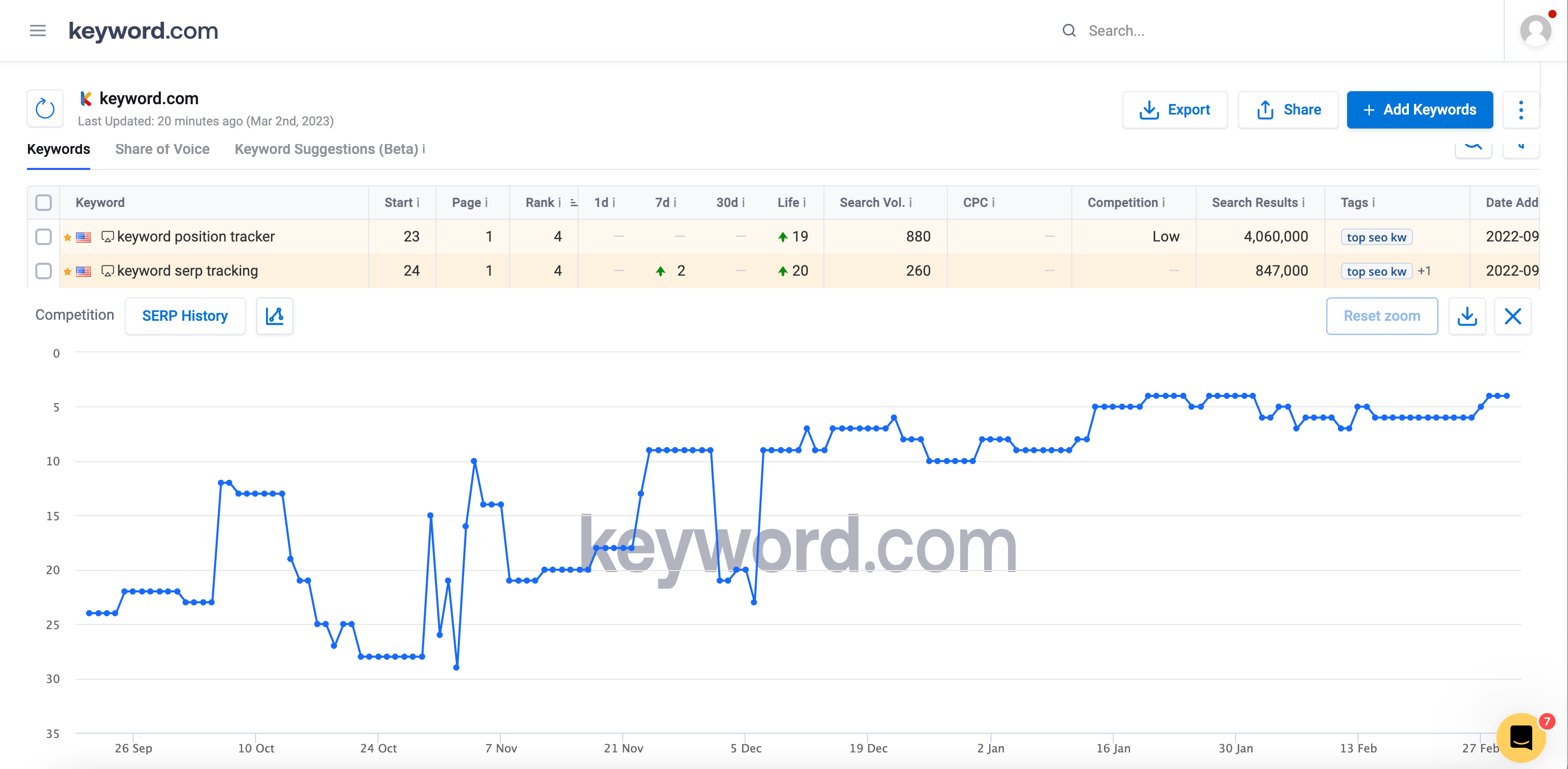1568x769 pixels.
Task: Click the top seo kw tag on first row
Action: [1376, 237]
